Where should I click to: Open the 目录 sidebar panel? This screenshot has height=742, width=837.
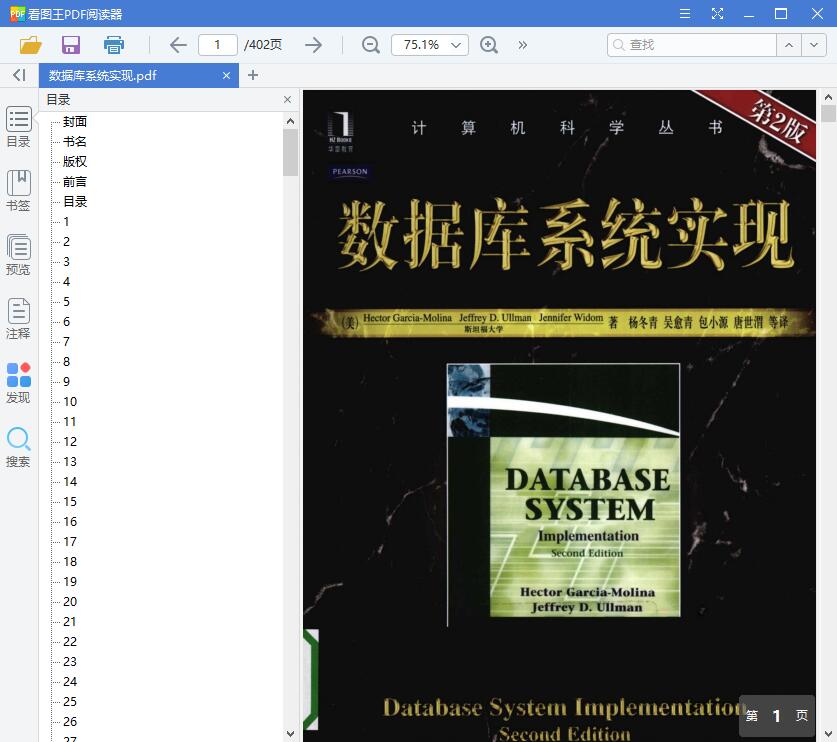point(19,127)
